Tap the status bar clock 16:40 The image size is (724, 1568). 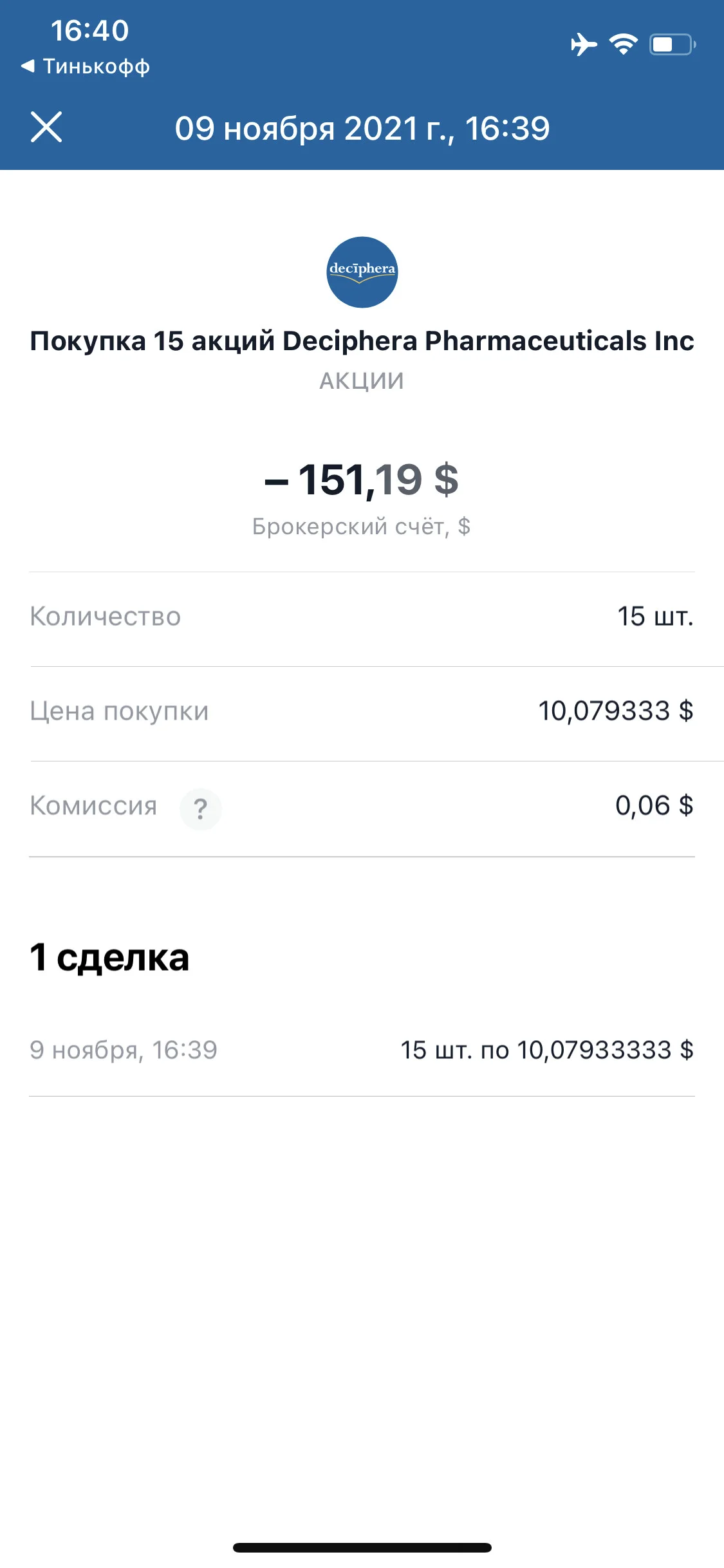coord(90,30)
